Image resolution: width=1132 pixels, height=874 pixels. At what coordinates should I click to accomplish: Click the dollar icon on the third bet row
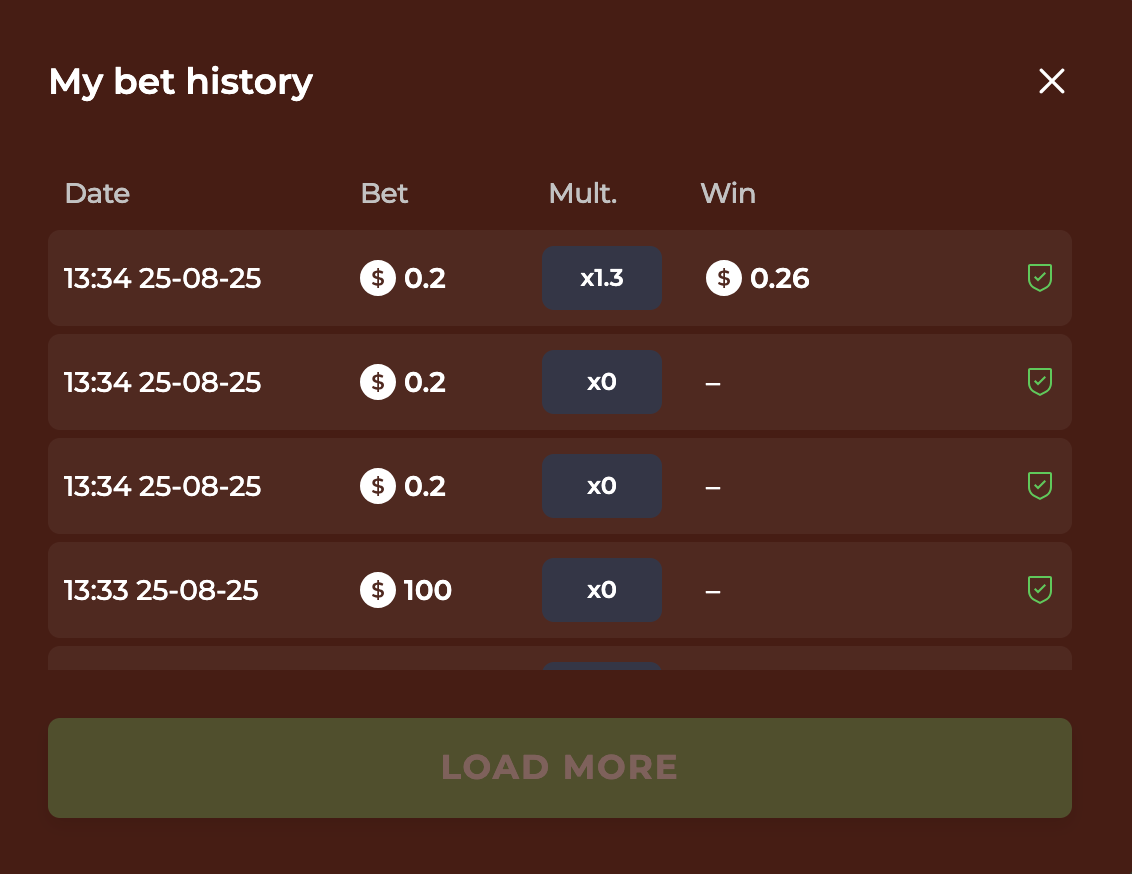[x=377, y=486]
